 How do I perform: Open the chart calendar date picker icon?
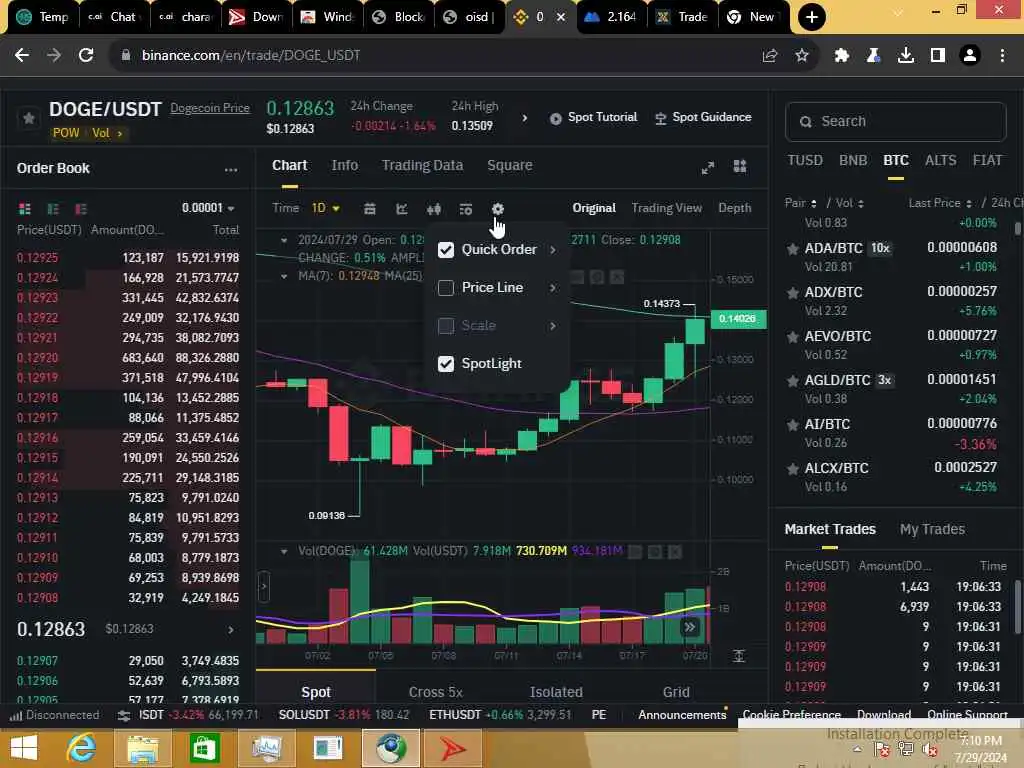[370, 209]
